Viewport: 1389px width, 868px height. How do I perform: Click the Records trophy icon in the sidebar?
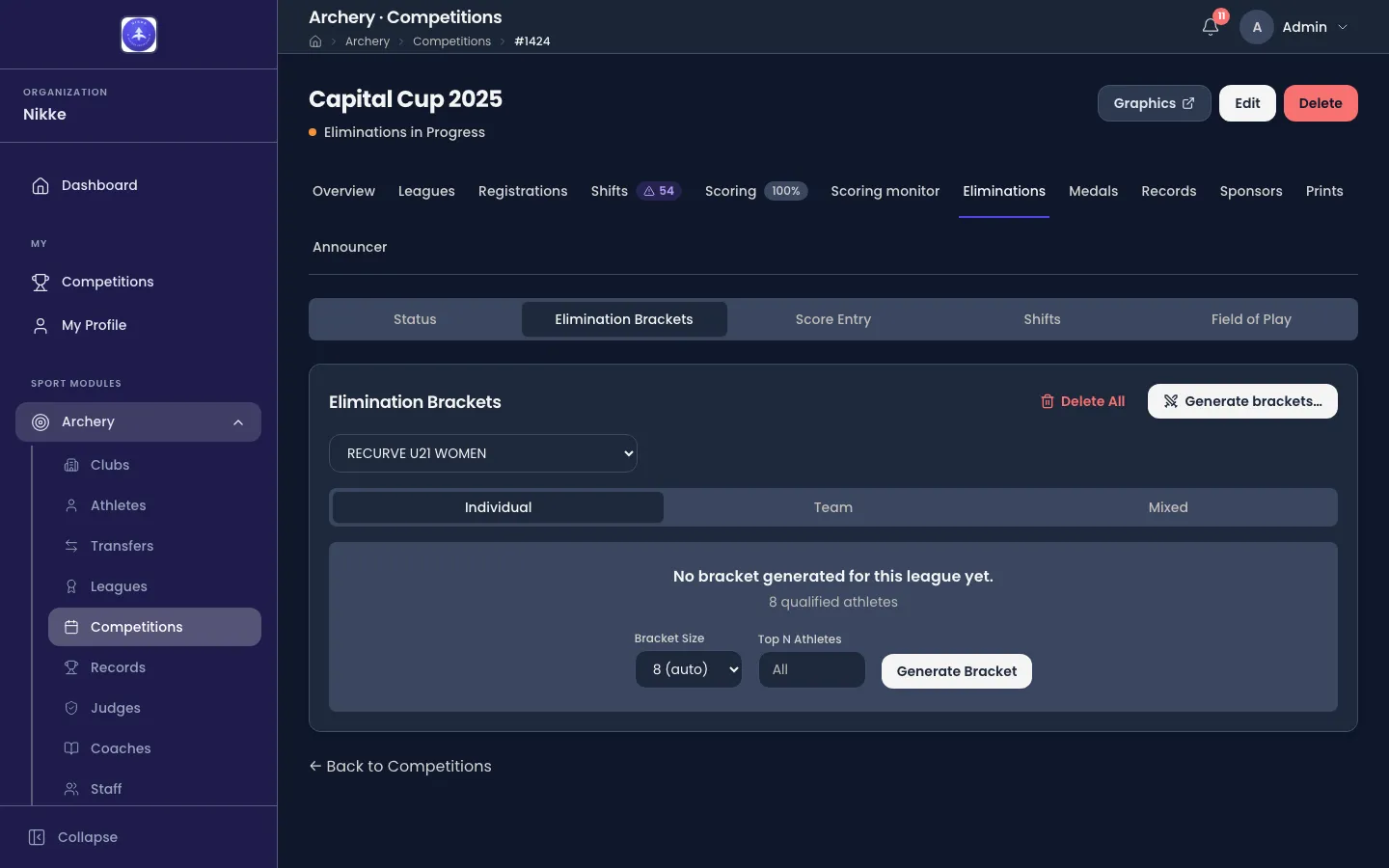(x=71, y=667)
